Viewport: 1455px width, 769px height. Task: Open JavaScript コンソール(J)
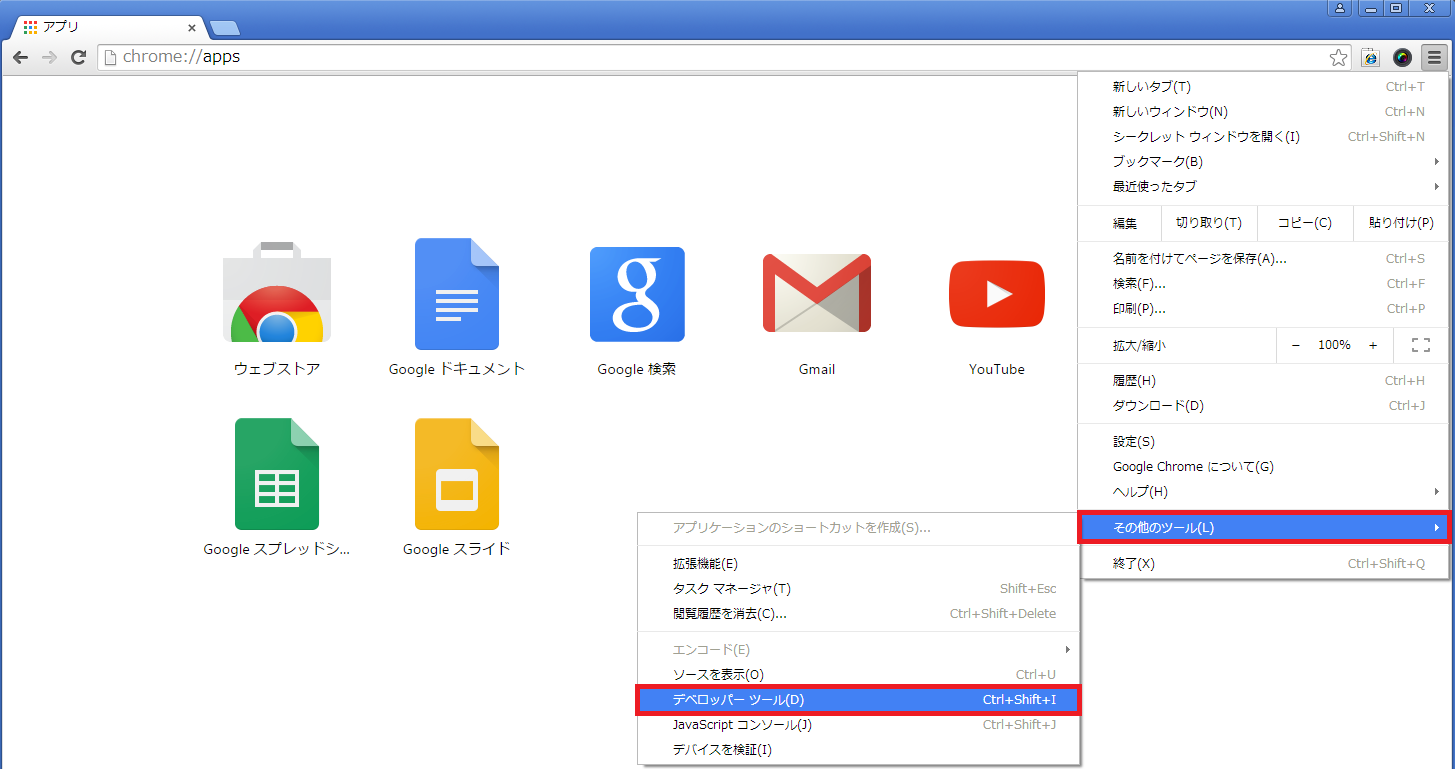pos(858,725)
